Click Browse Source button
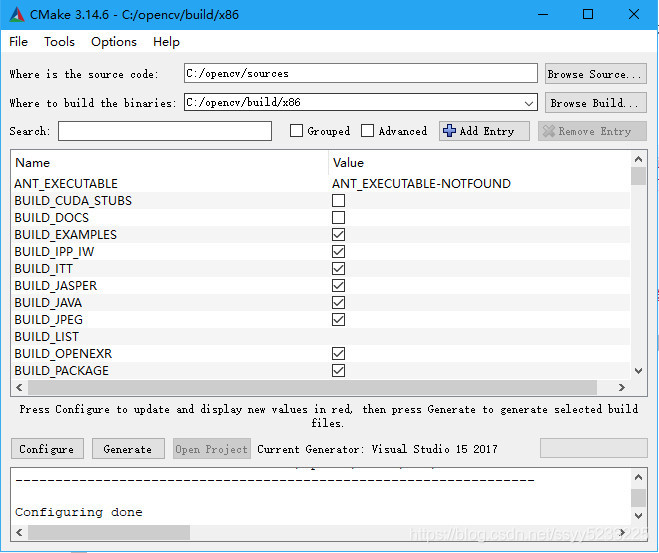Screen dimensions: 659x553 click(x=596, y=74)
